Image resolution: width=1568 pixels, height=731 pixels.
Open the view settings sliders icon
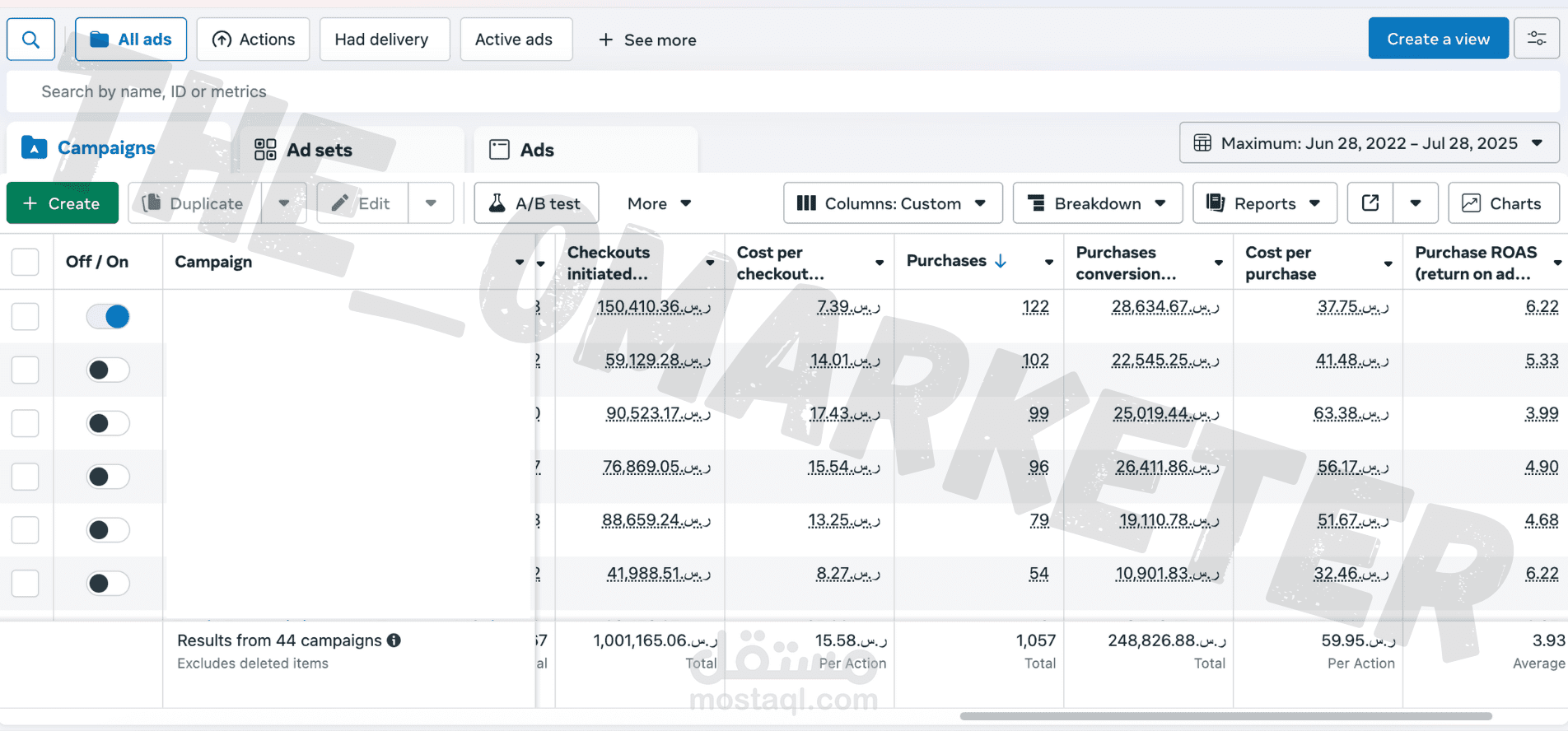(x=1537, y=39)
